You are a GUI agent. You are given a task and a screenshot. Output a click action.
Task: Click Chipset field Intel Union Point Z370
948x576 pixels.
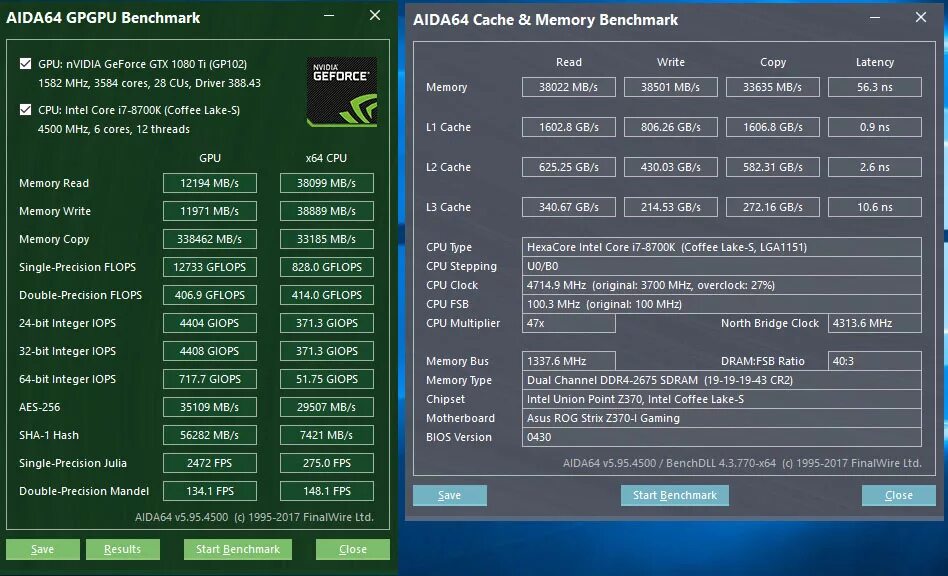point(722,399)
